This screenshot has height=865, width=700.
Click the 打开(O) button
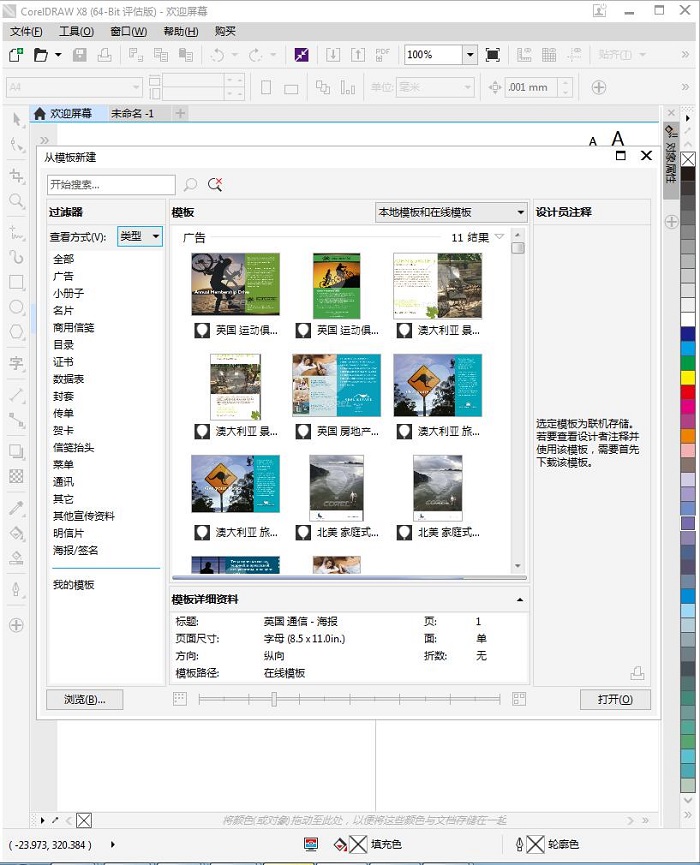tap(615, 699)
